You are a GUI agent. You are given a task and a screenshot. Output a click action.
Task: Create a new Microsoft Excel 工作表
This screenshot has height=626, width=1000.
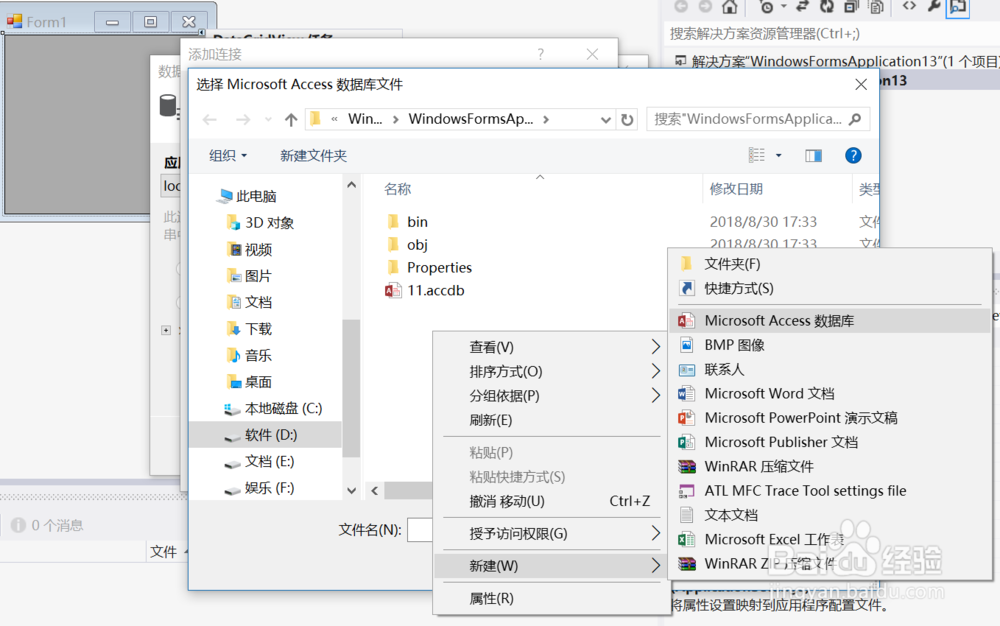click(830, 539)
